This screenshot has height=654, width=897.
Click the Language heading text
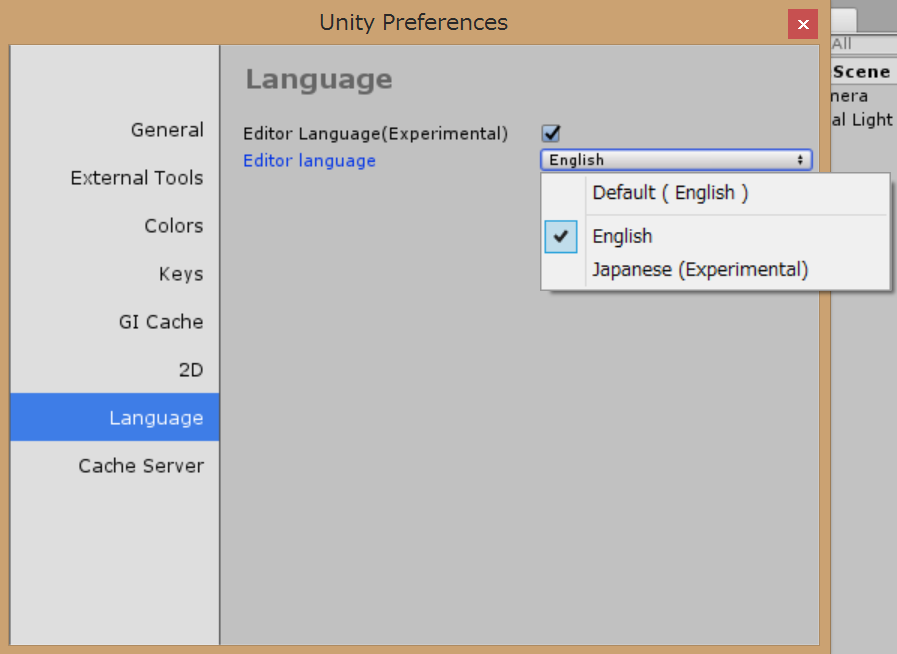point(319,80)
